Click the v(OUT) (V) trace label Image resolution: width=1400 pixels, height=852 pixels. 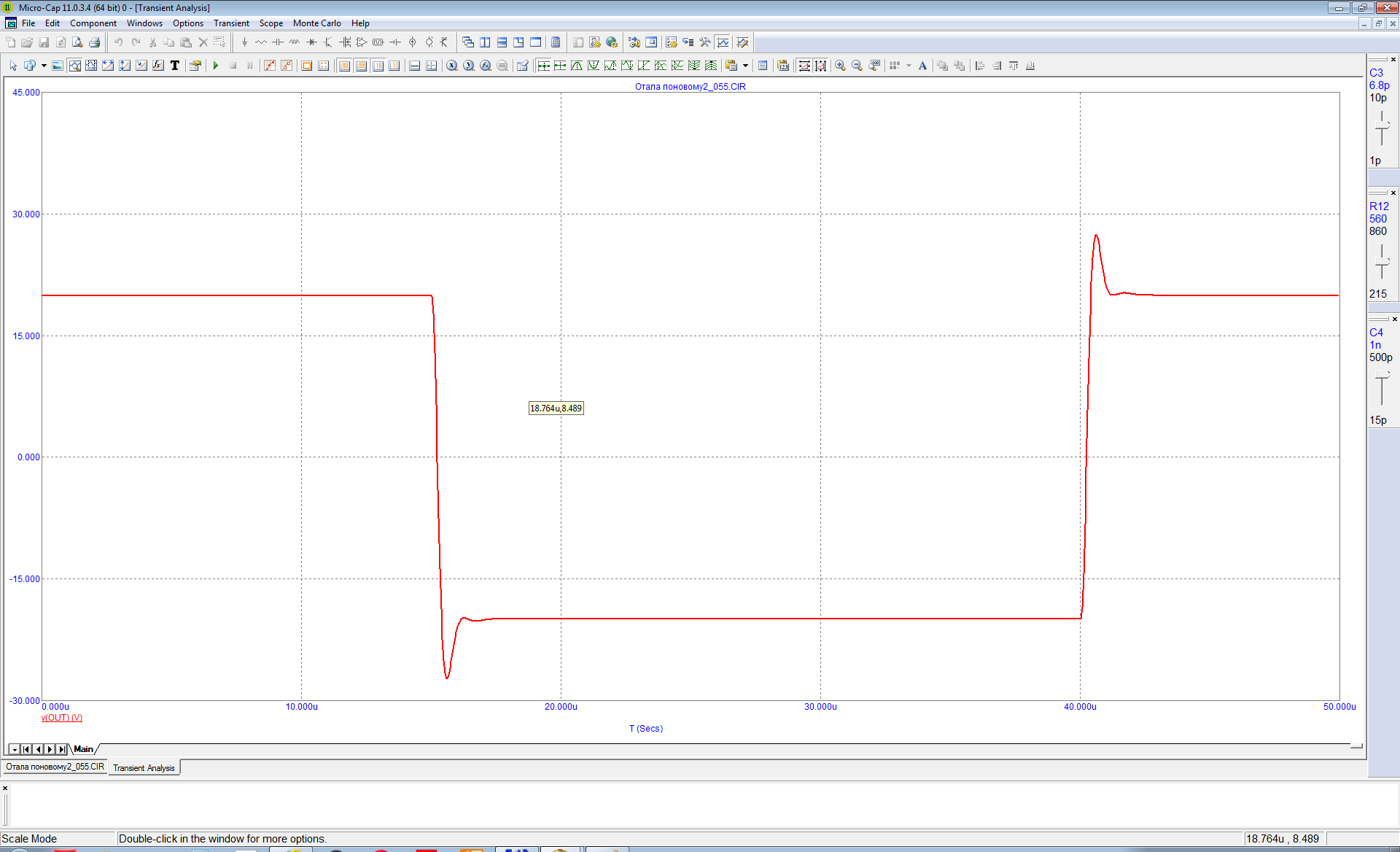click(62, 718)
